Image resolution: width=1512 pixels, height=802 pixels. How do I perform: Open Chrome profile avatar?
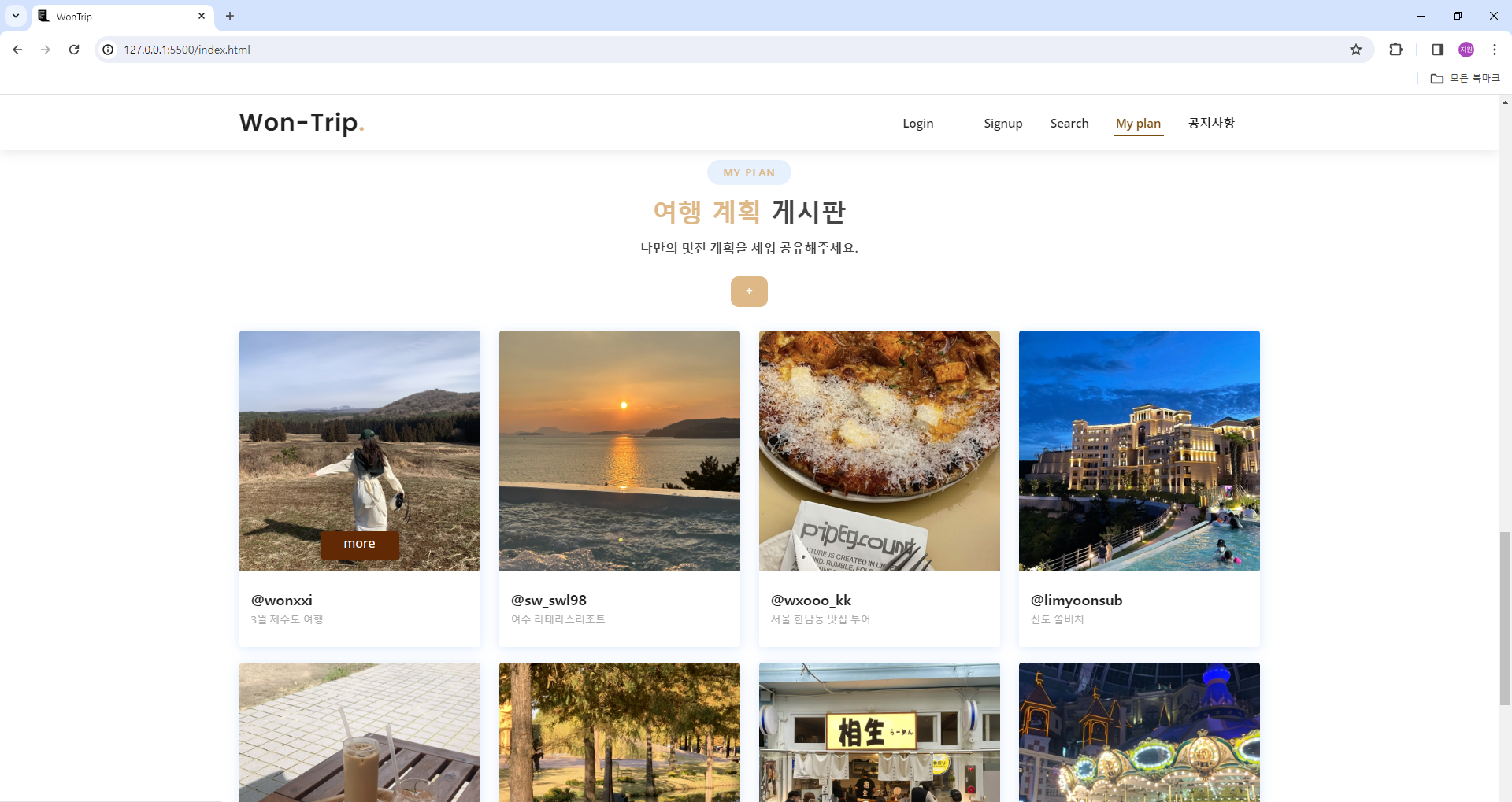[1466, 50]
